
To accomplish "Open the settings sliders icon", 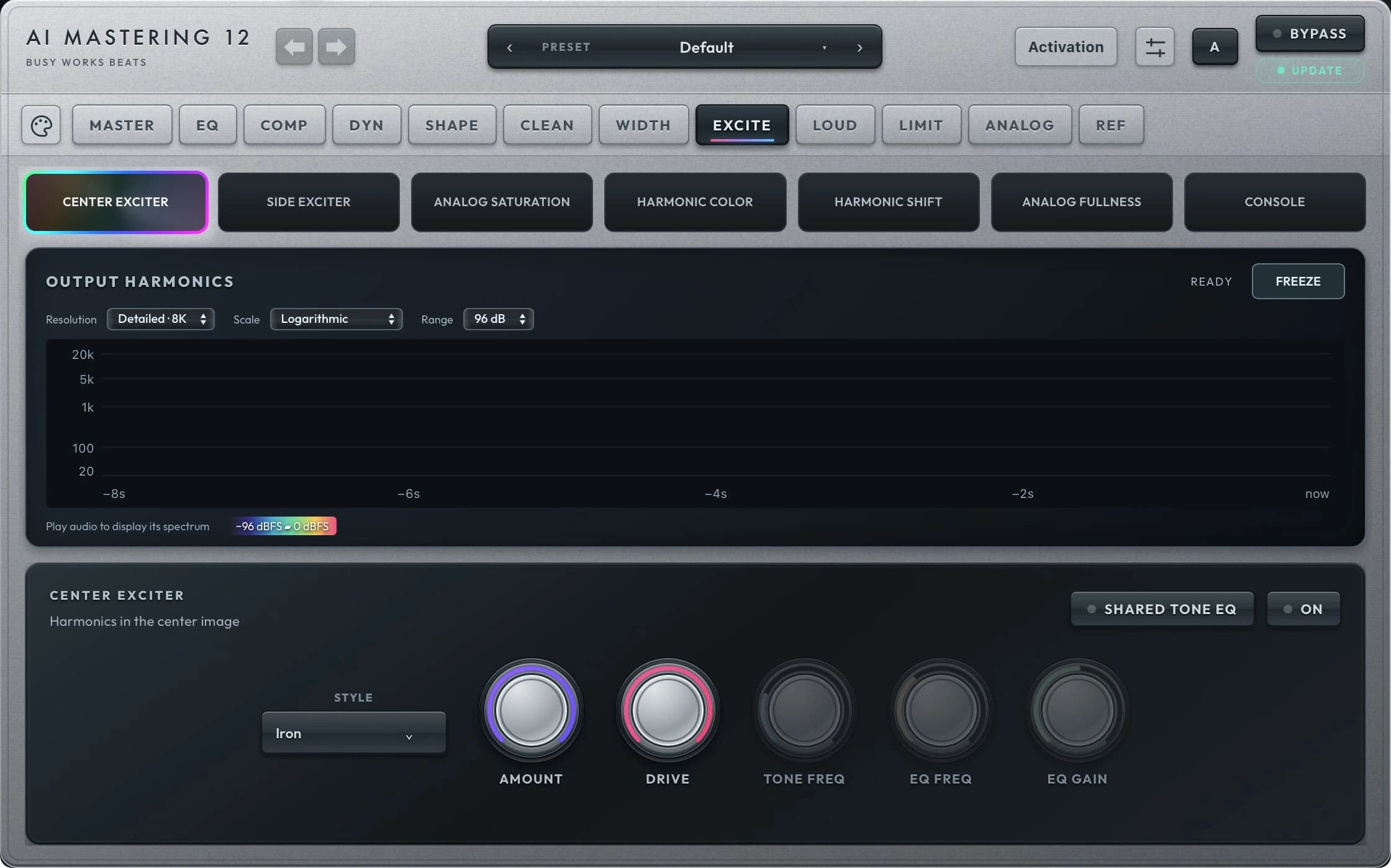I will coord(1155,47).
